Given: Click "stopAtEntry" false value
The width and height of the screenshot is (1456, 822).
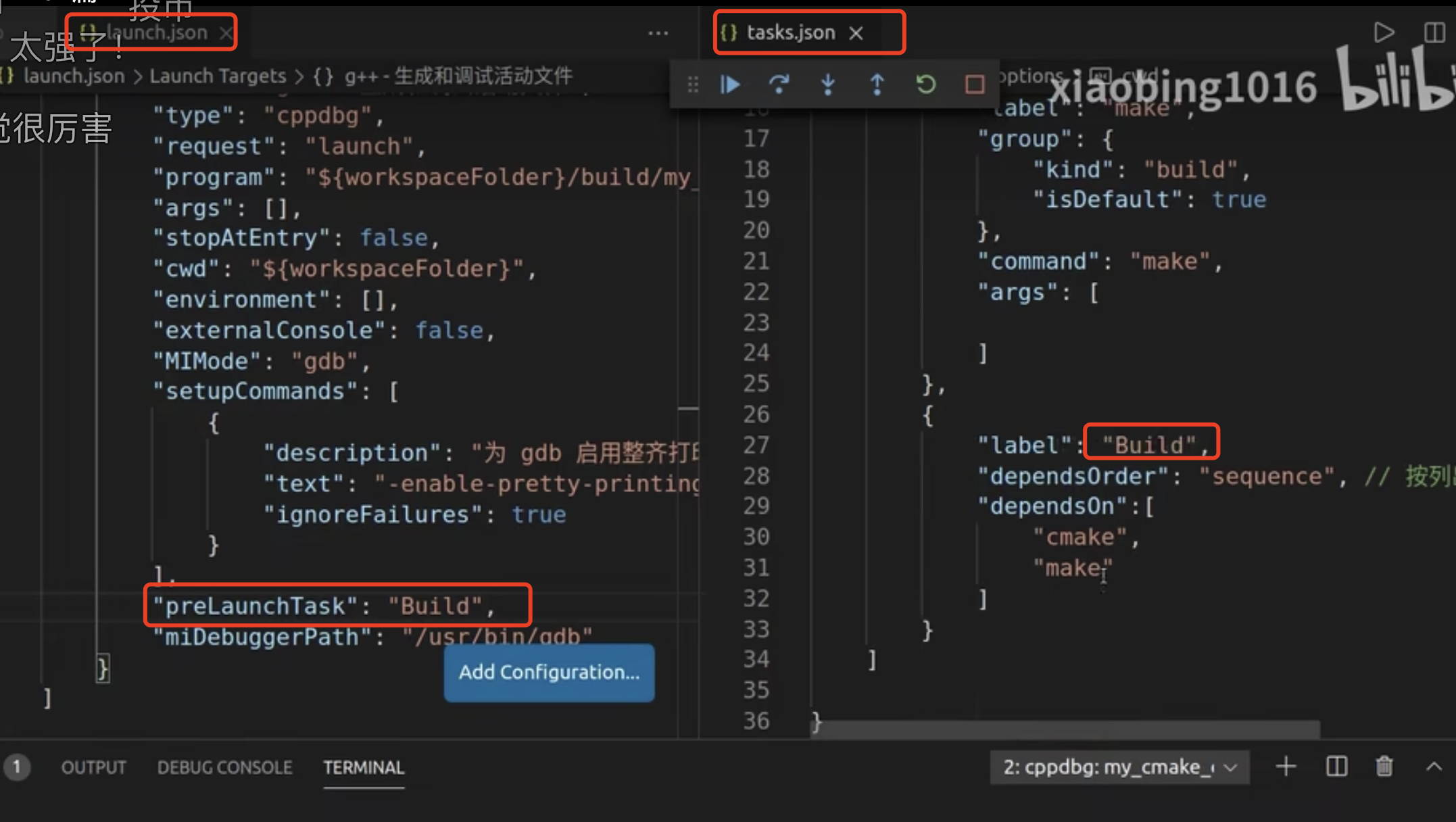Looking at the screenshot, I should [x=393, y=238].
